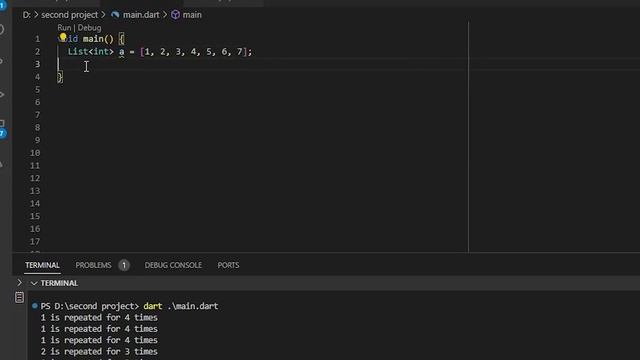
Task: Open the Problems count badge
Action: coord(124,265)
